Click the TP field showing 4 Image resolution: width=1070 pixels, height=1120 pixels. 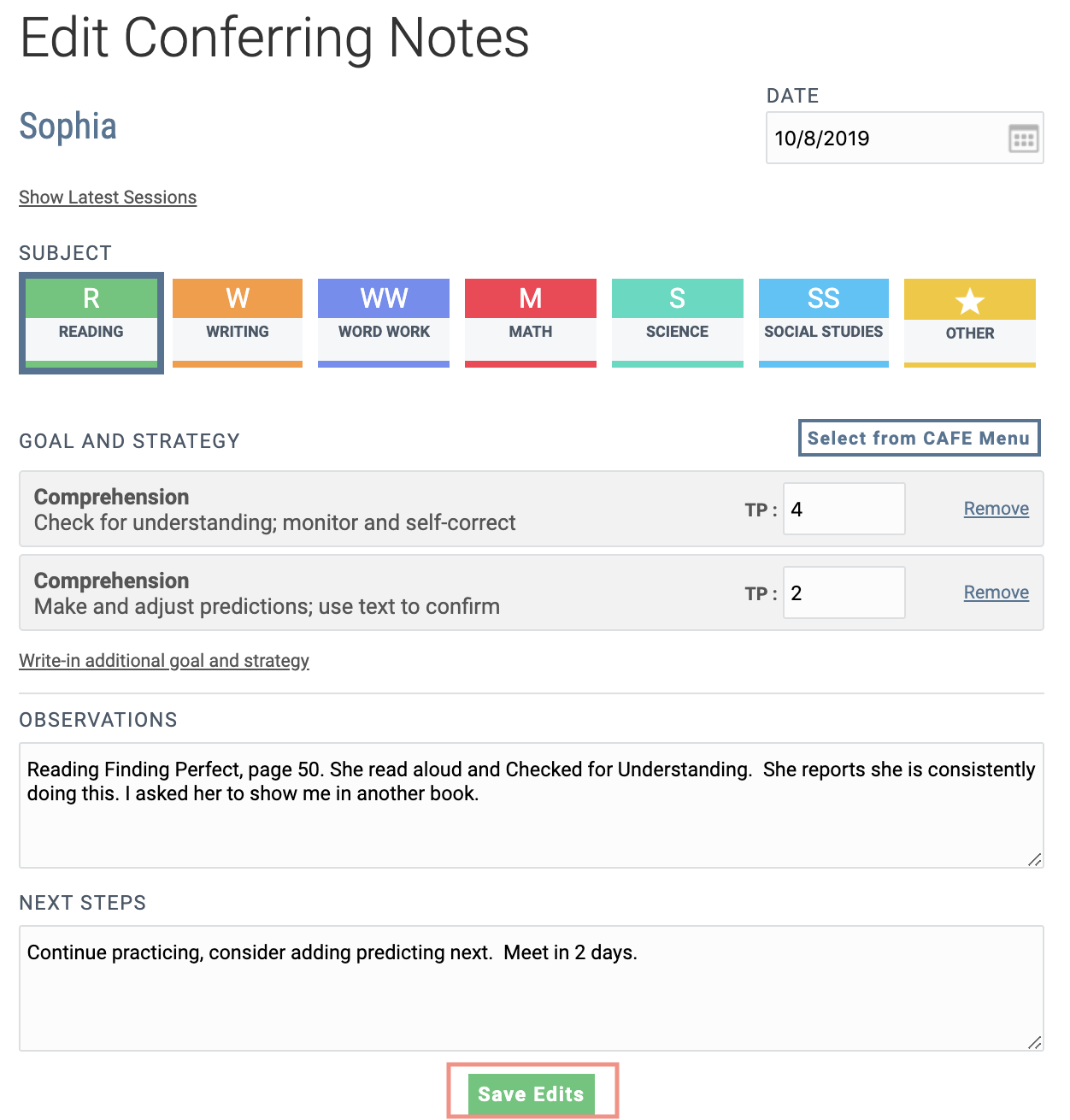pos(844,510)
